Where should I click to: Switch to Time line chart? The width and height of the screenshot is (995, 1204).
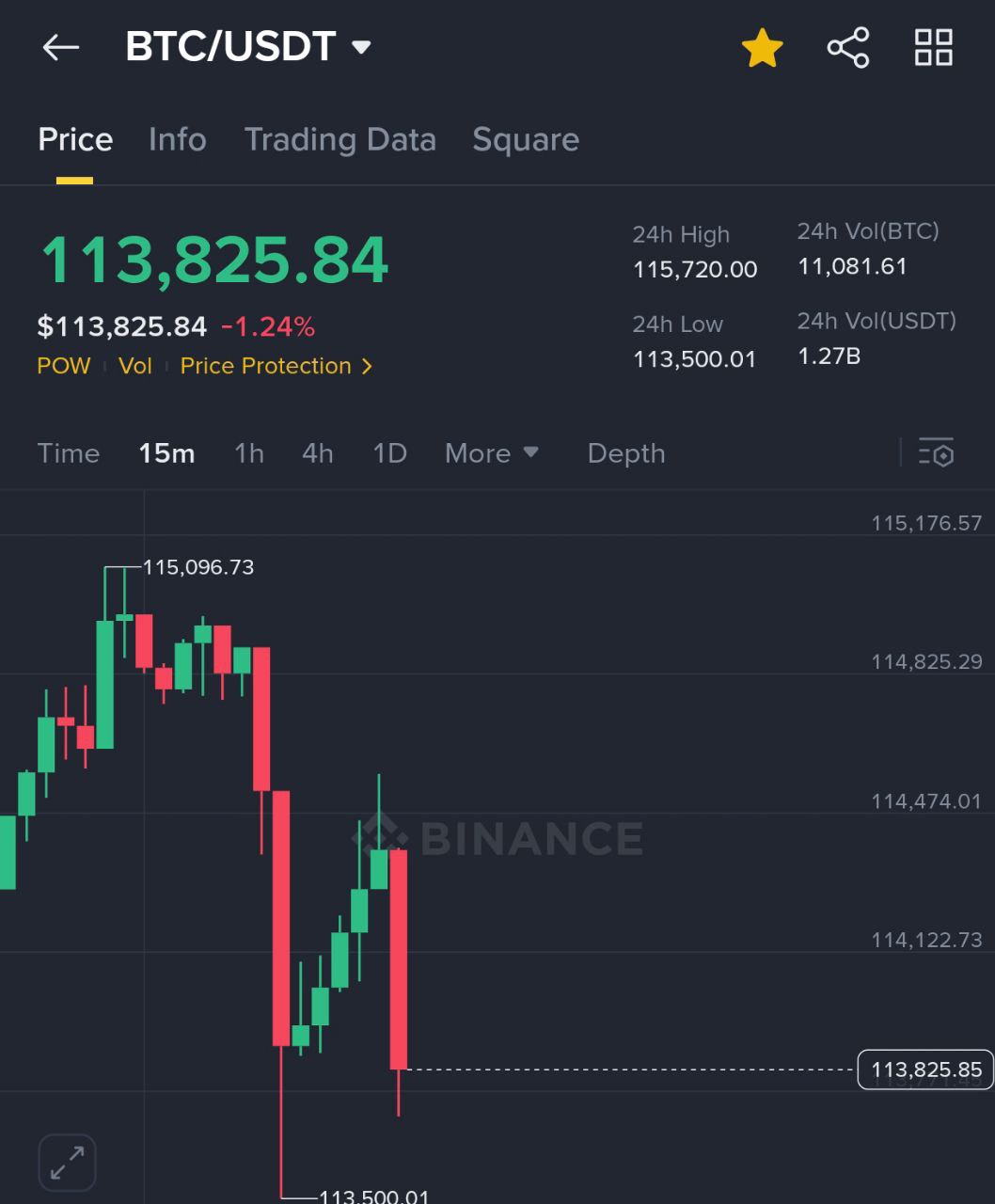coord(69,453)
